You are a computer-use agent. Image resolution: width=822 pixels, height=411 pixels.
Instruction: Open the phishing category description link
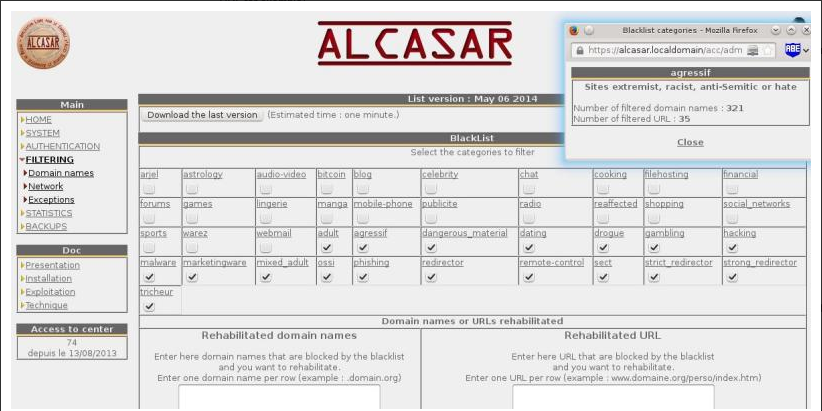370,262
